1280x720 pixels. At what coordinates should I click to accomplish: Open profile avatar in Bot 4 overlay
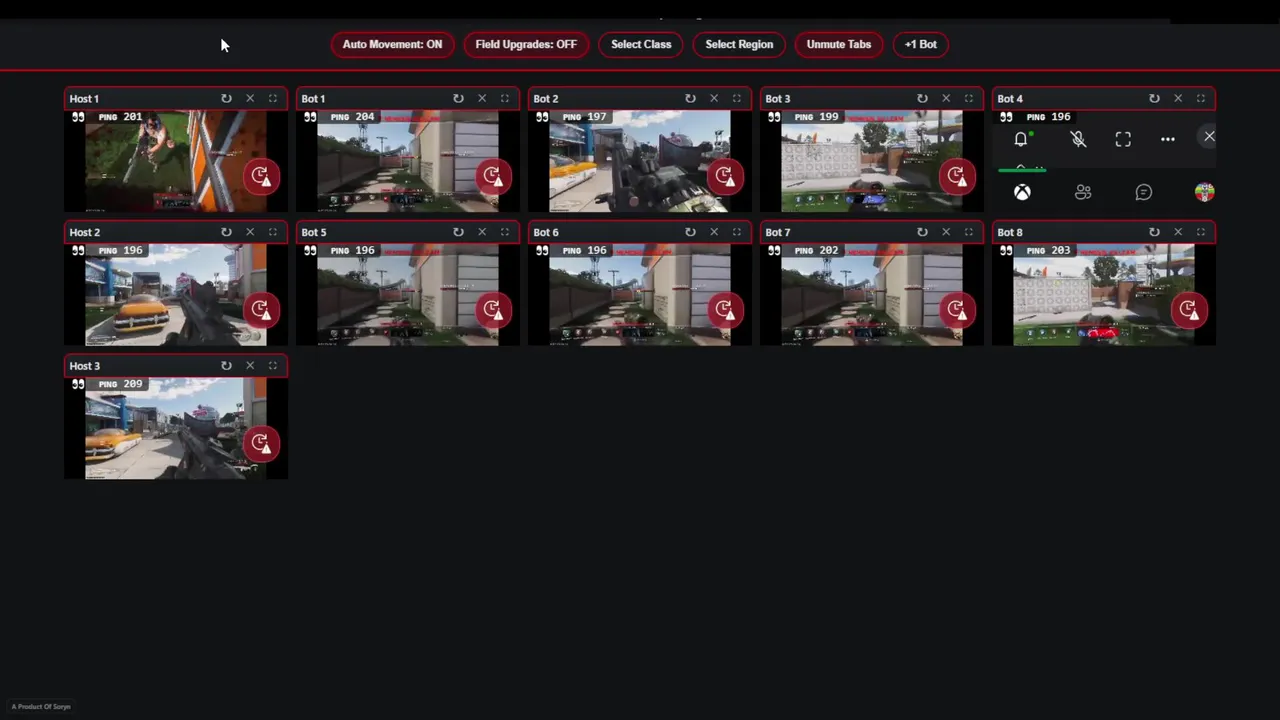point(1204,192)
